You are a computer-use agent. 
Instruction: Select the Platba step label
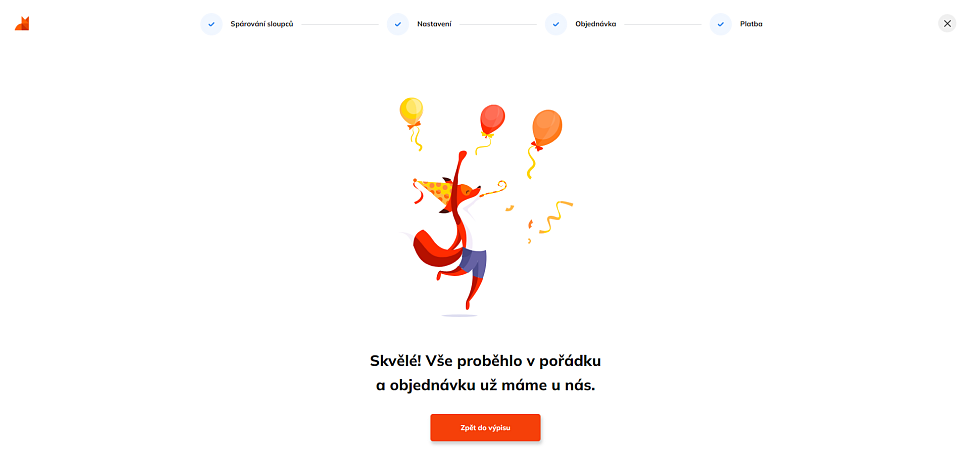coord(751,24)
